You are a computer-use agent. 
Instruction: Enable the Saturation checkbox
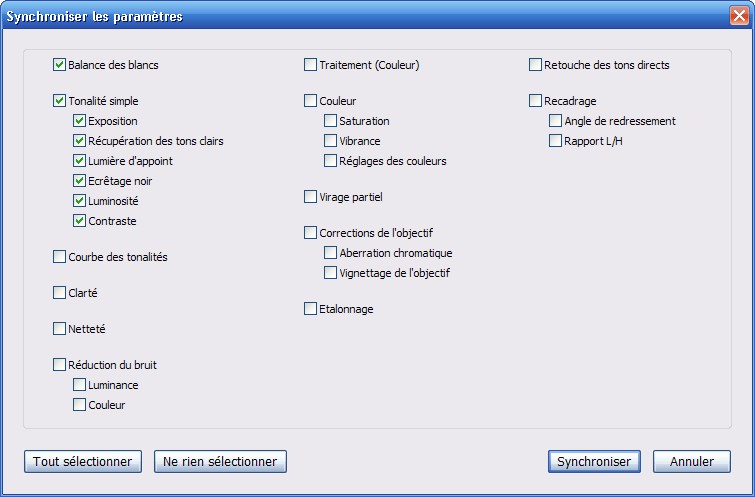pos(330,121)
